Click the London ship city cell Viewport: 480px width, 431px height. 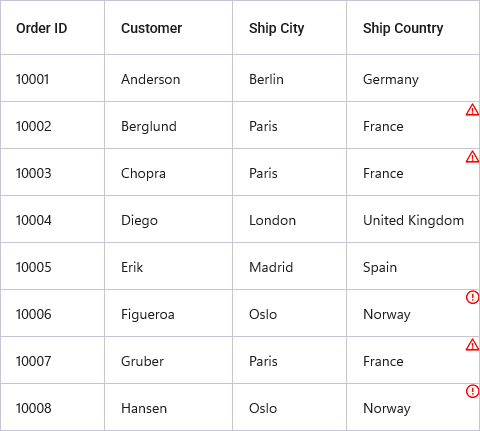pos(289,219)
